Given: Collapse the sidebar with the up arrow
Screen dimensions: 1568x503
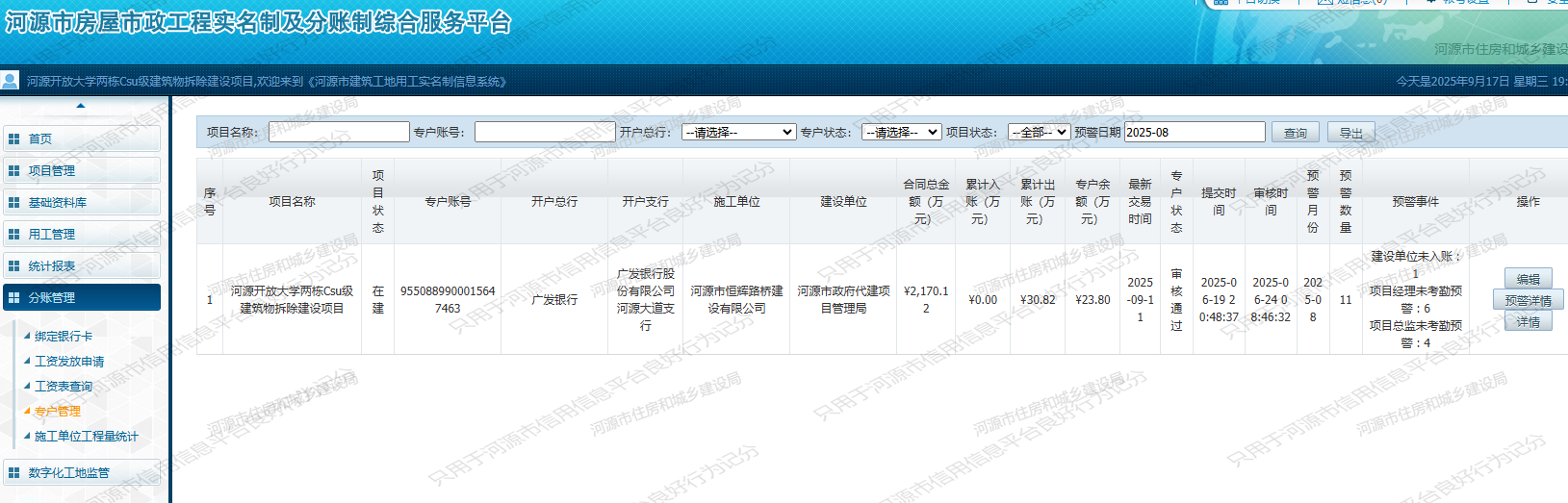Looking at the screenshot, I should pyautogui.click(x=81, y=106).
